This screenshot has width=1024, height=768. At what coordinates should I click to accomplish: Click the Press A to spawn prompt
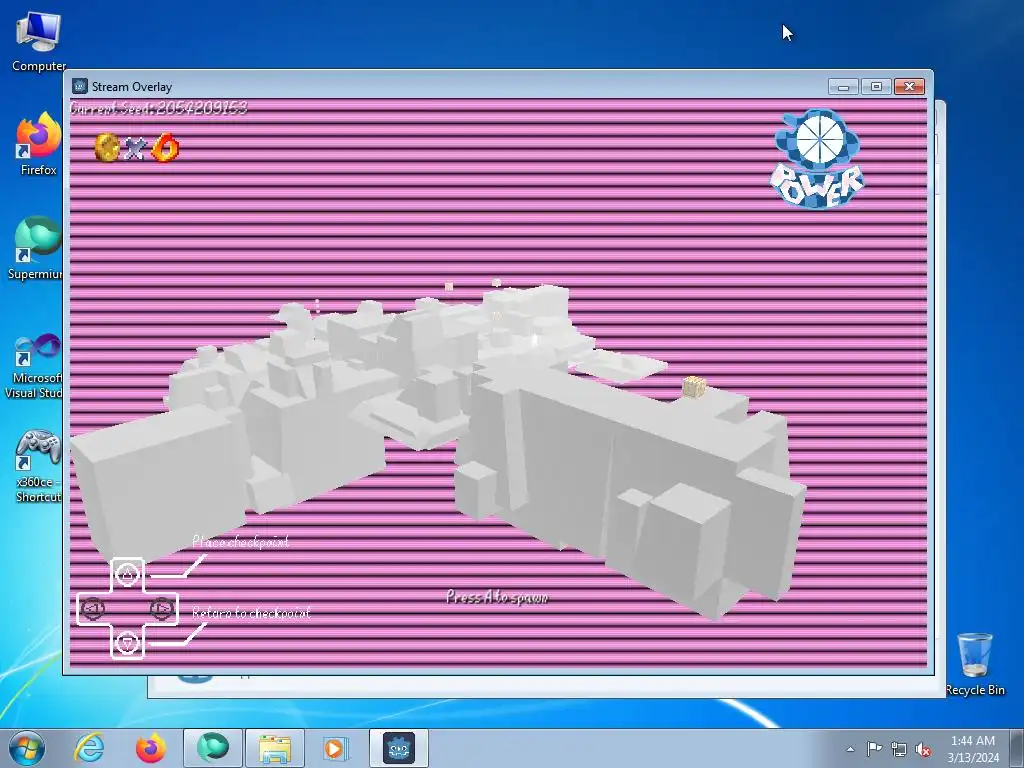click(x=498, y=597)
